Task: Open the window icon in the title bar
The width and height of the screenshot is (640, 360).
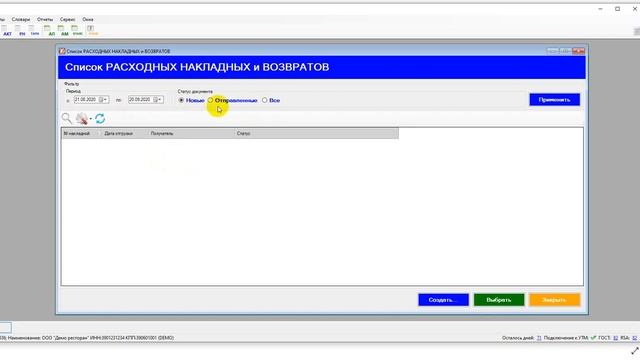Action: [62, 51]
